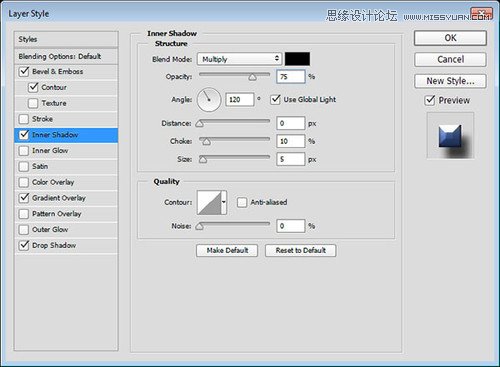Select the Color Overlay label
Image resolution: width=500 pixels, height=367 pixels.
click(x=53, y=182)
